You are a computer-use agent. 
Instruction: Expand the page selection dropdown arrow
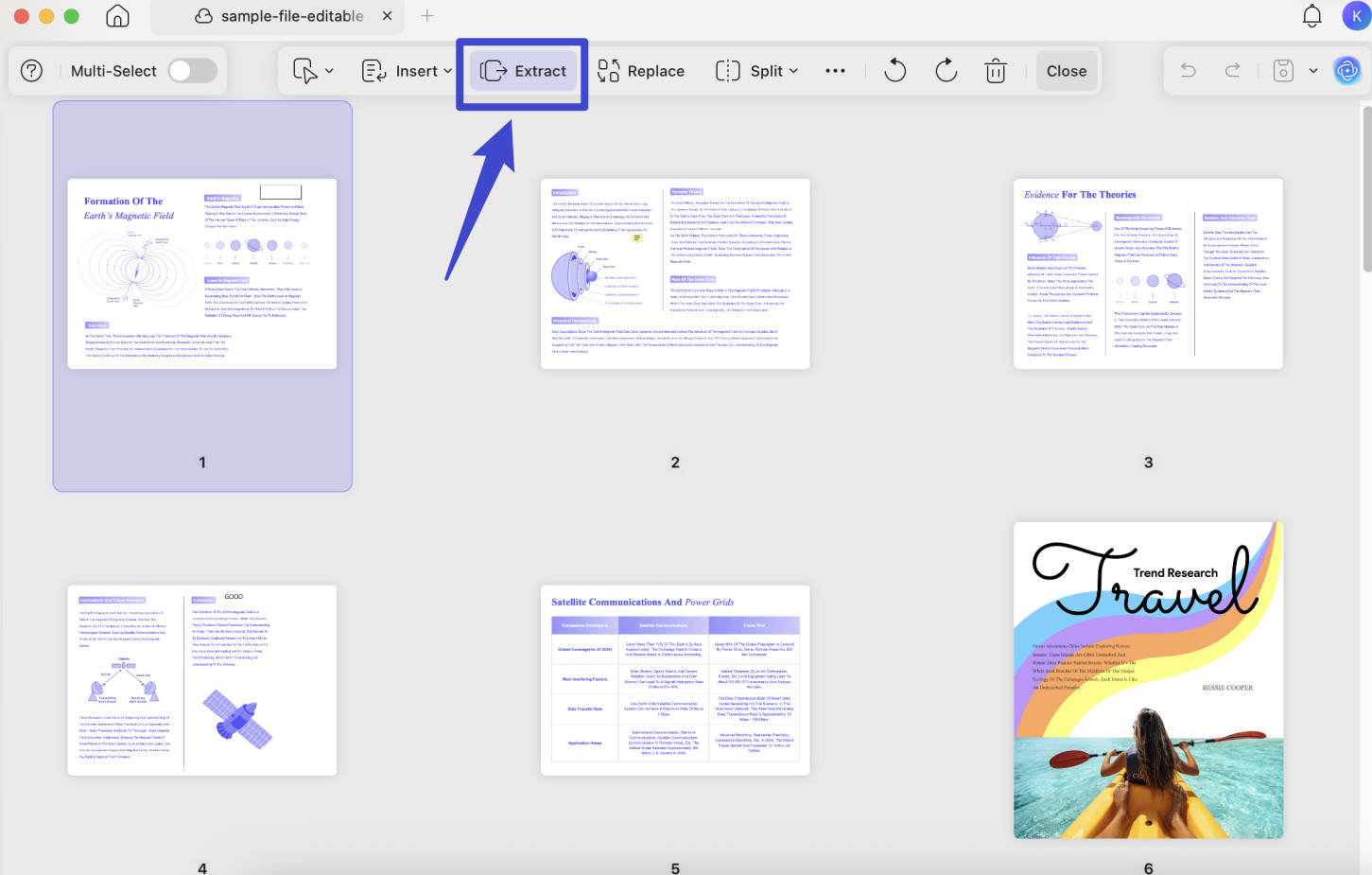click(x=329, y=71)
